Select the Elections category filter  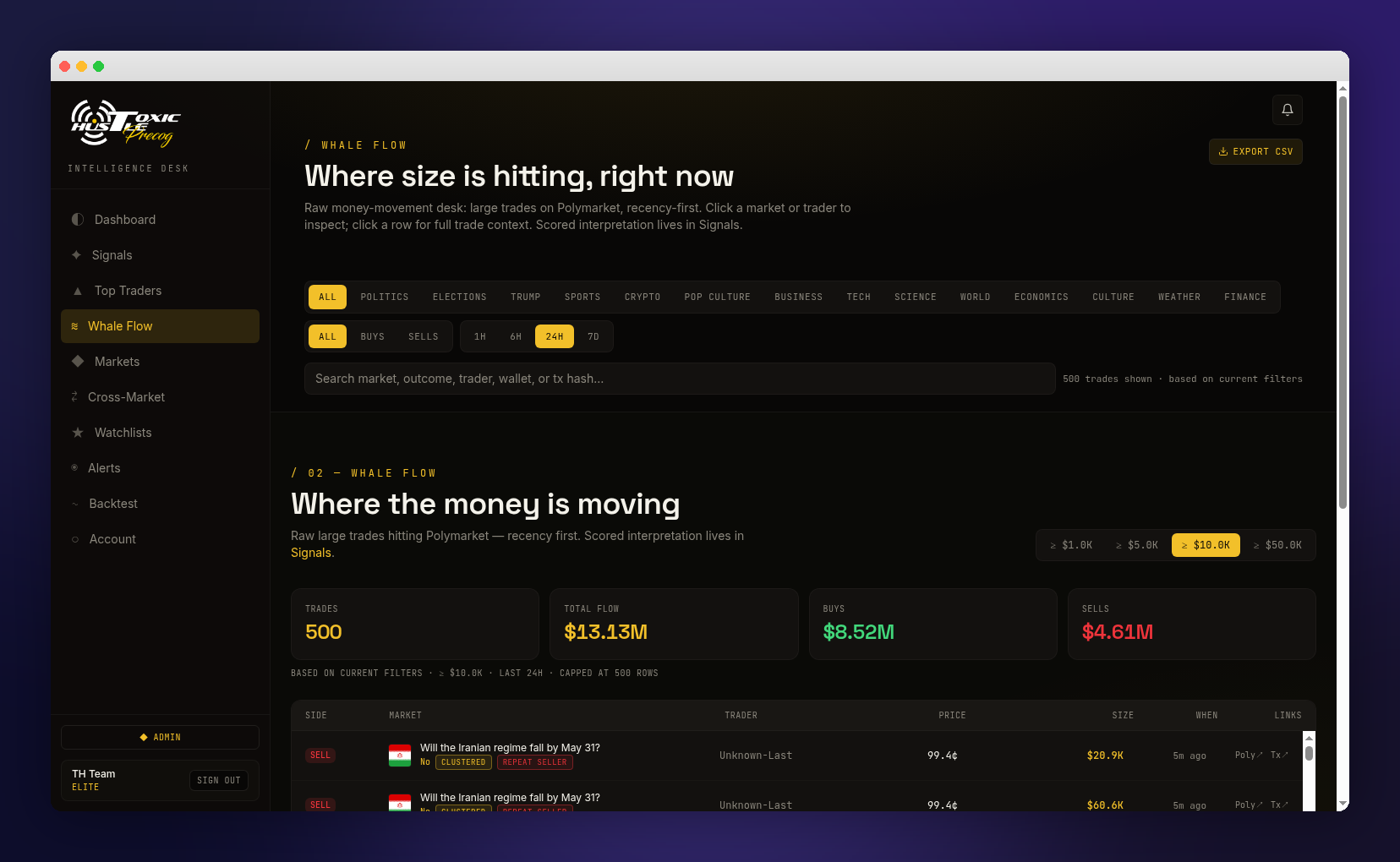[x=460, y=297]
